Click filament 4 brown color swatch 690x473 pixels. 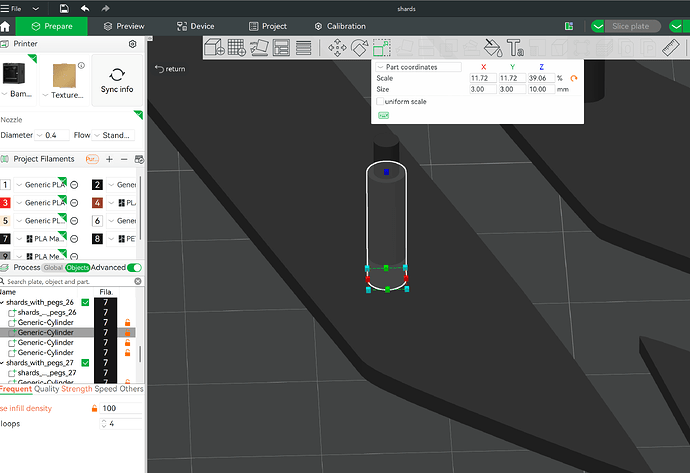(x=97, y=203)
